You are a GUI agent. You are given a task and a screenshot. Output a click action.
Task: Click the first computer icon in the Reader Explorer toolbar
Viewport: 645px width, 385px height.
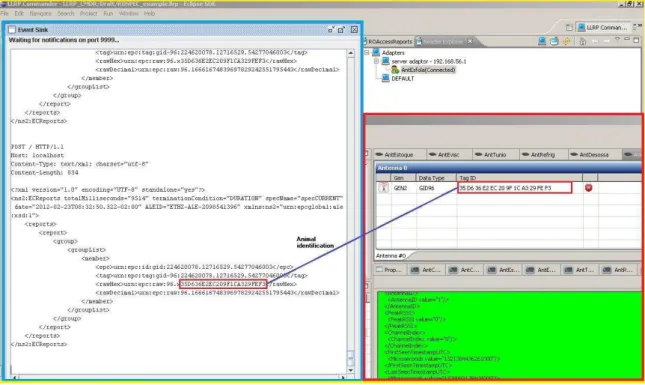(542, 41)
